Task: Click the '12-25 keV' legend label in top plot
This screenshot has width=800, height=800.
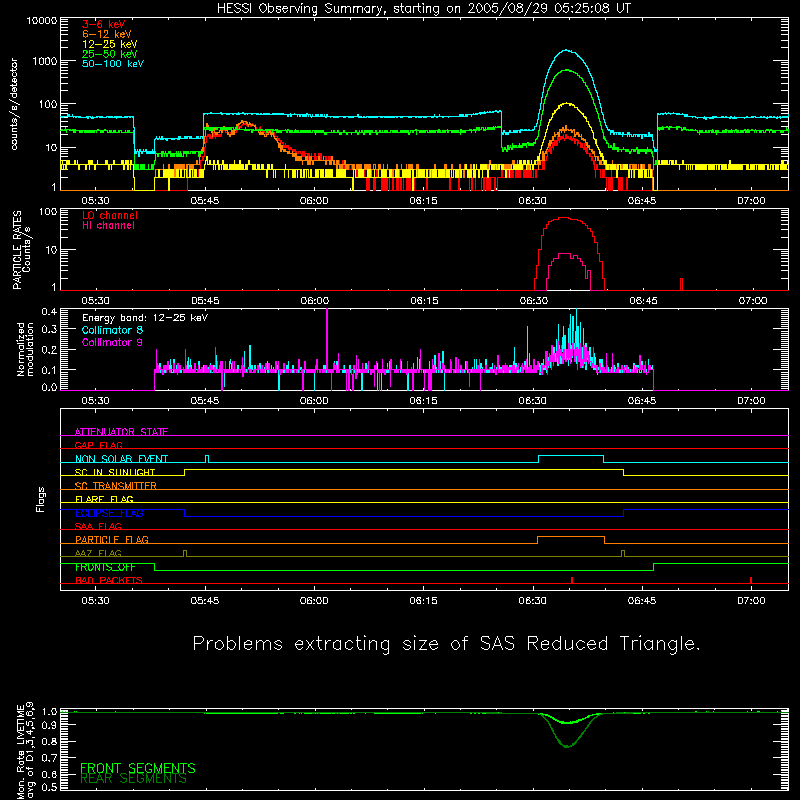Action: pos(110,44)
